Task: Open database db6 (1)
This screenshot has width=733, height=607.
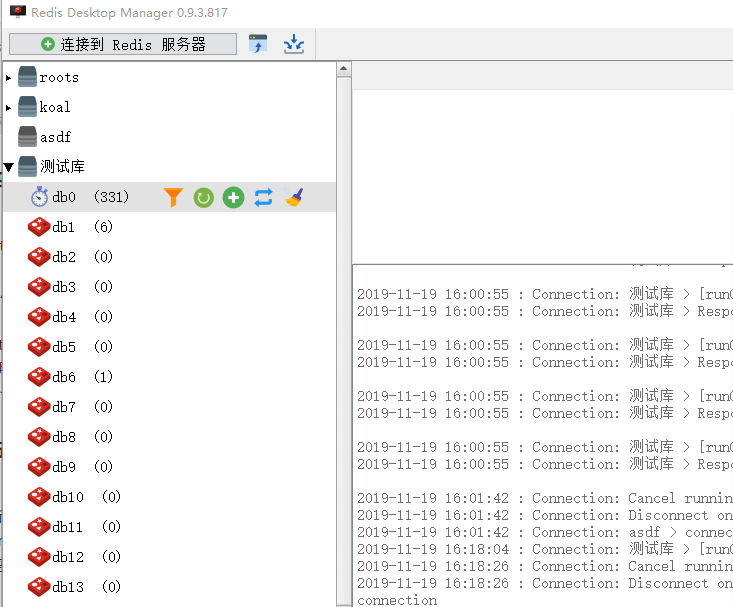Action: pos(83,377)
